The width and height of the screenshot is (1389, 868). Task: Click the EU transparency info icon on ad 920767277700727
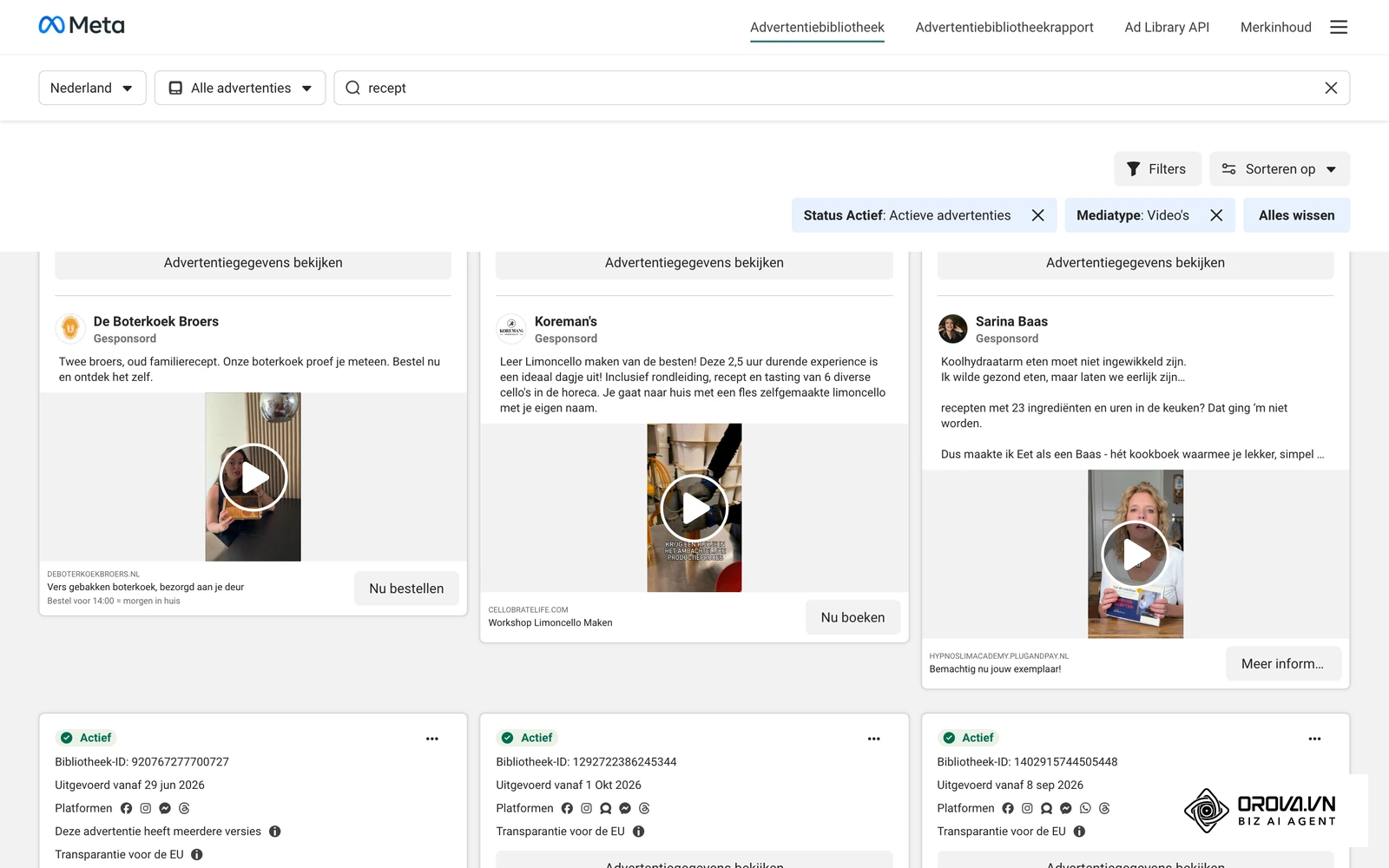click(197, 854)
